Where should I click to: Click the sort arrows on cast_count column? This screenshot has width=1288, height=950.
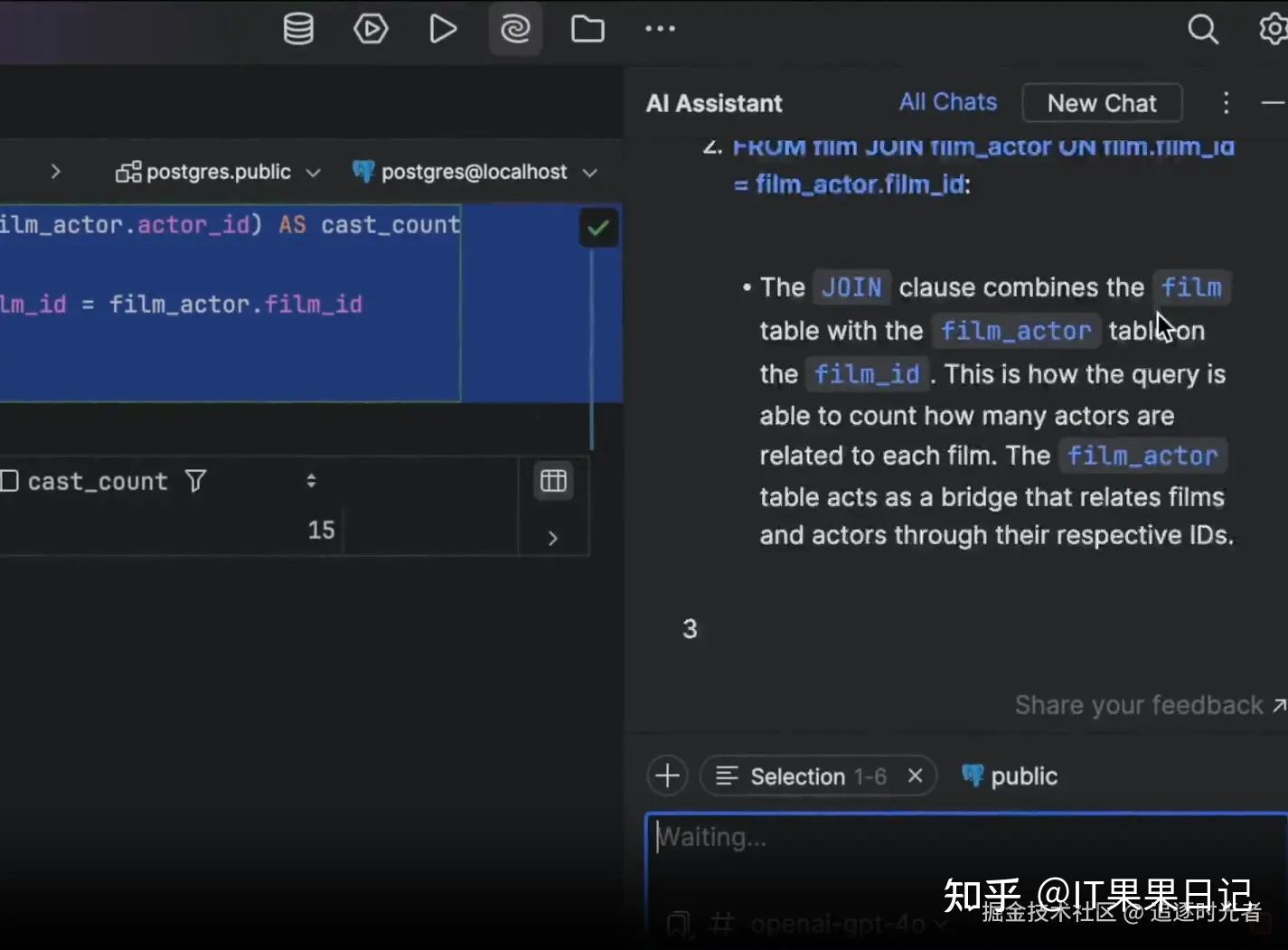[x=311, y=481]
